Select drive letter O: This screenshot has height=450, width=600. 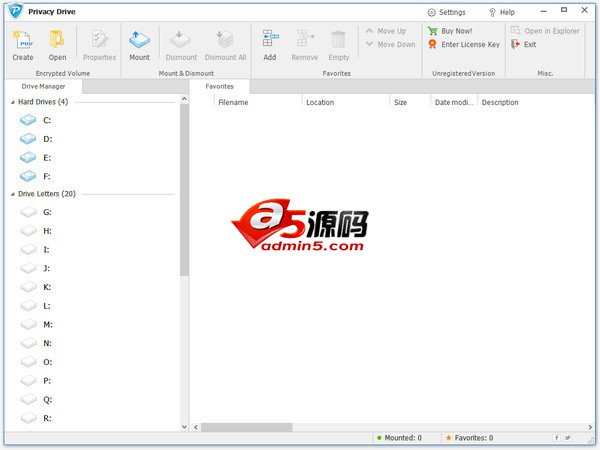tap(36, 362)
